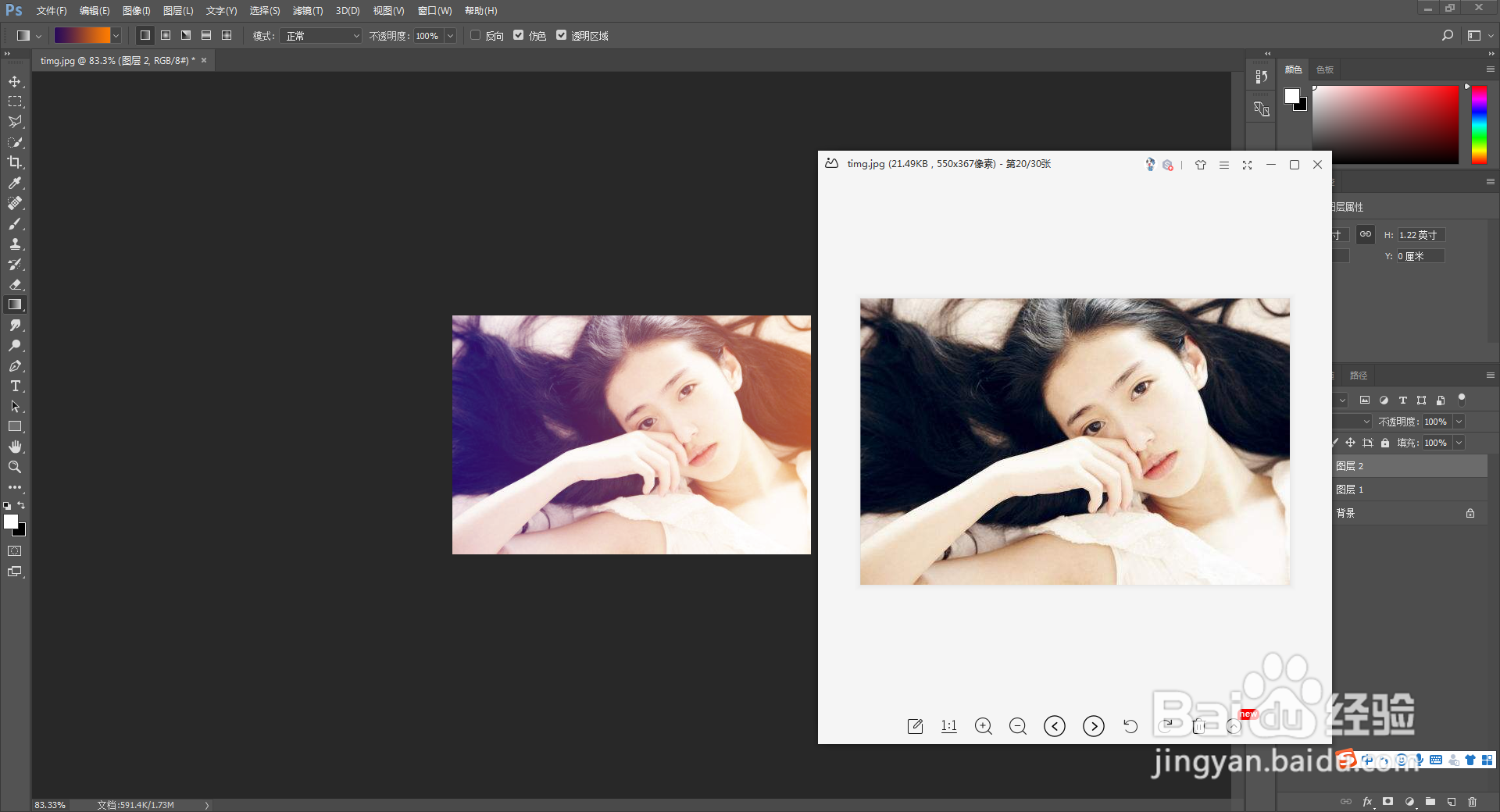Select the Quick Selection tool

click(x=15, y=142)
